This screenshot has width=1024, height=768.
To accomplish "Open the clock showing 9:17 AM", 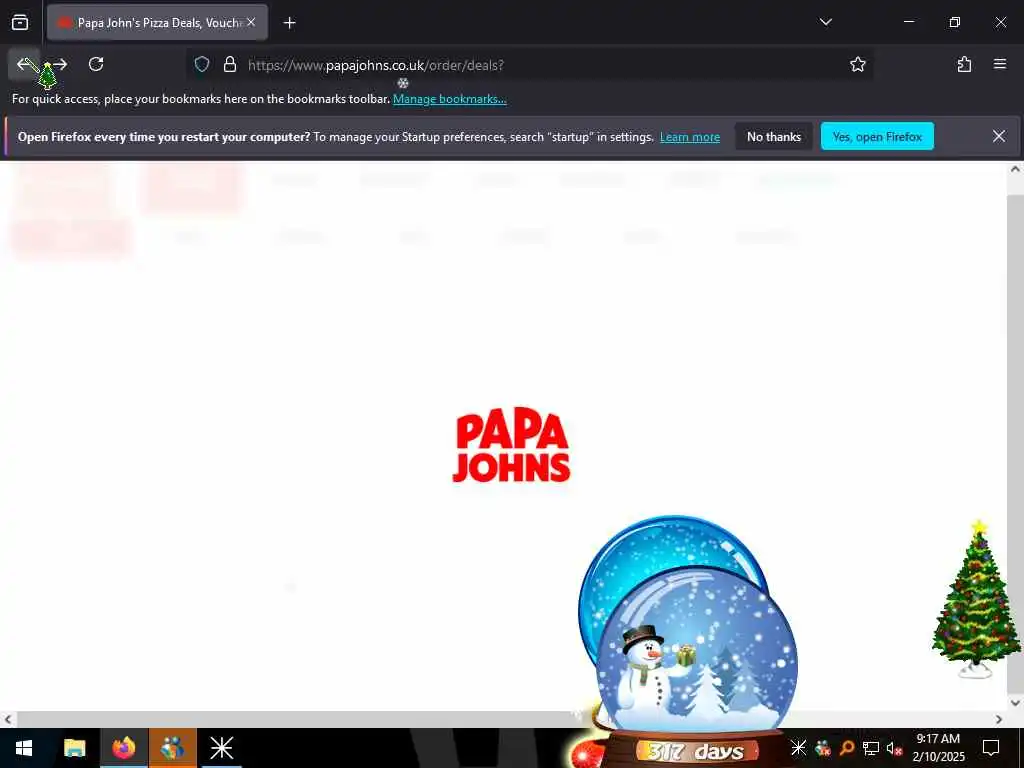I will pyautogui.click(x=938, y=748).
